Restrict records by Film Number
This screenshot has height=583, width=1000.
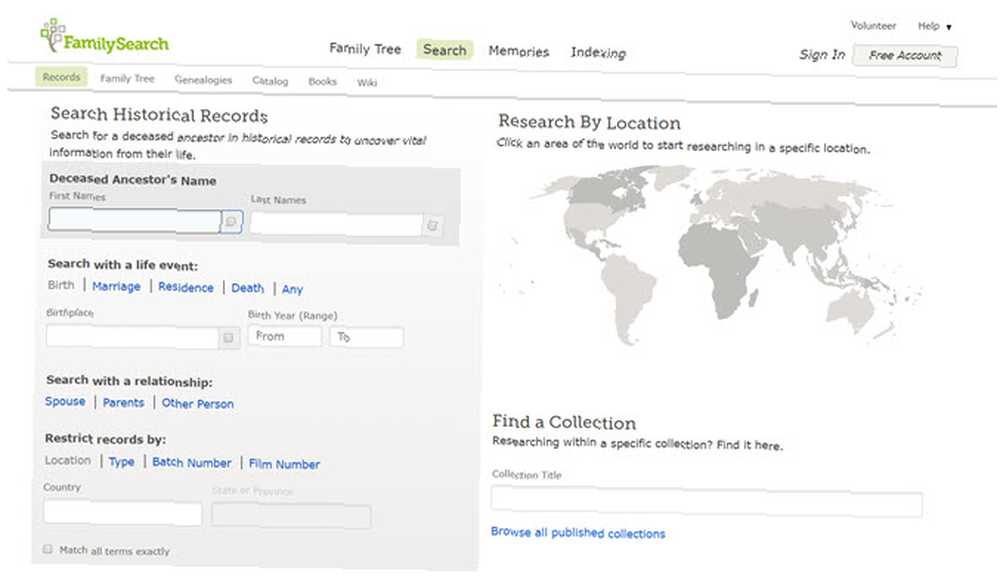[x=284, y=464]
